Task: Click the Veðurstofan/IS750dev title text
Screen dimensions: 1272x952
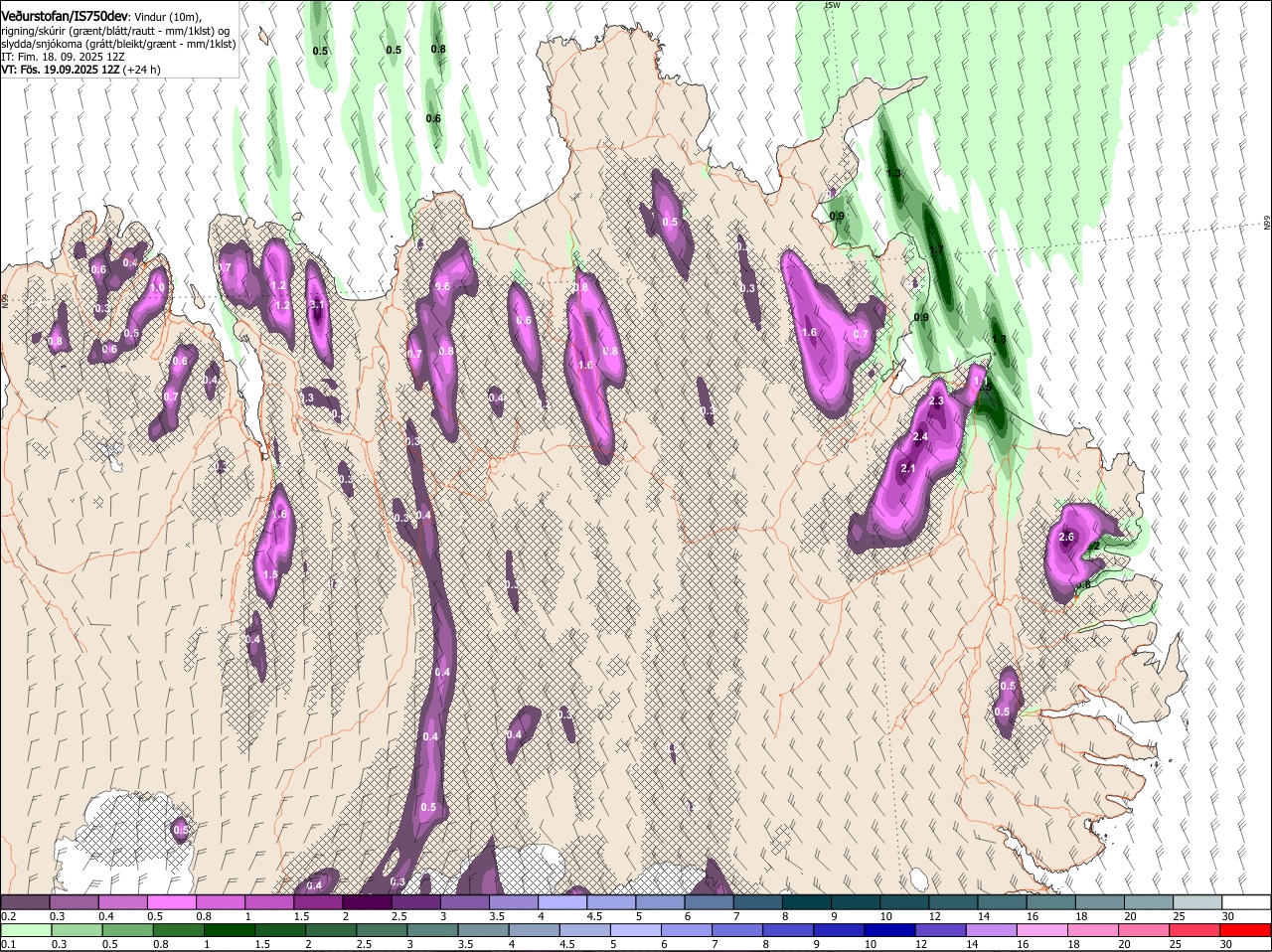Action: (65, 17)
